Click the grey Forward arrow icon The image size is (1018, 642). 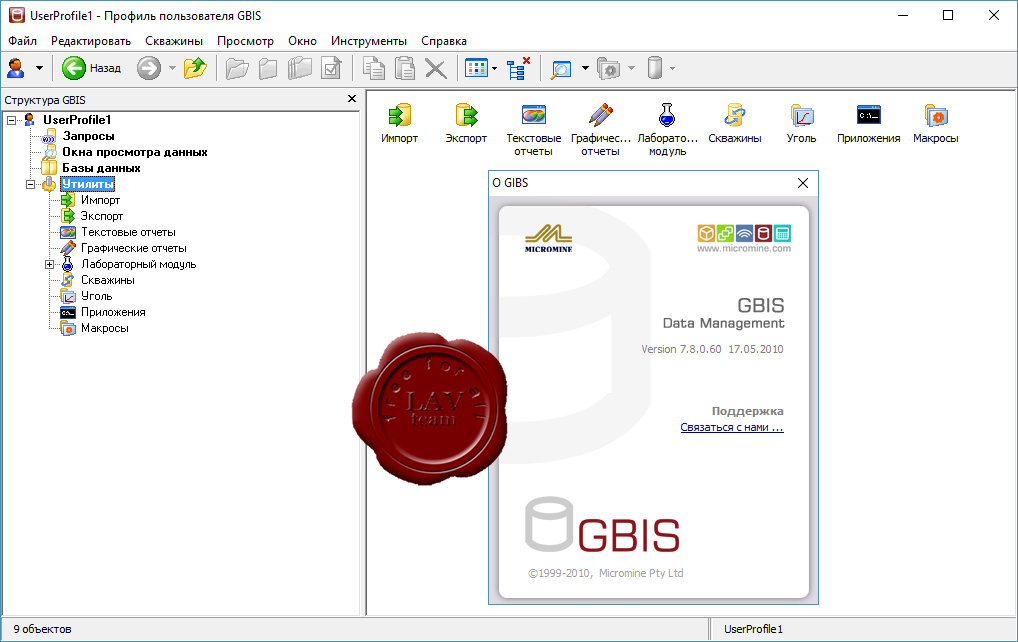pos(149,68)
